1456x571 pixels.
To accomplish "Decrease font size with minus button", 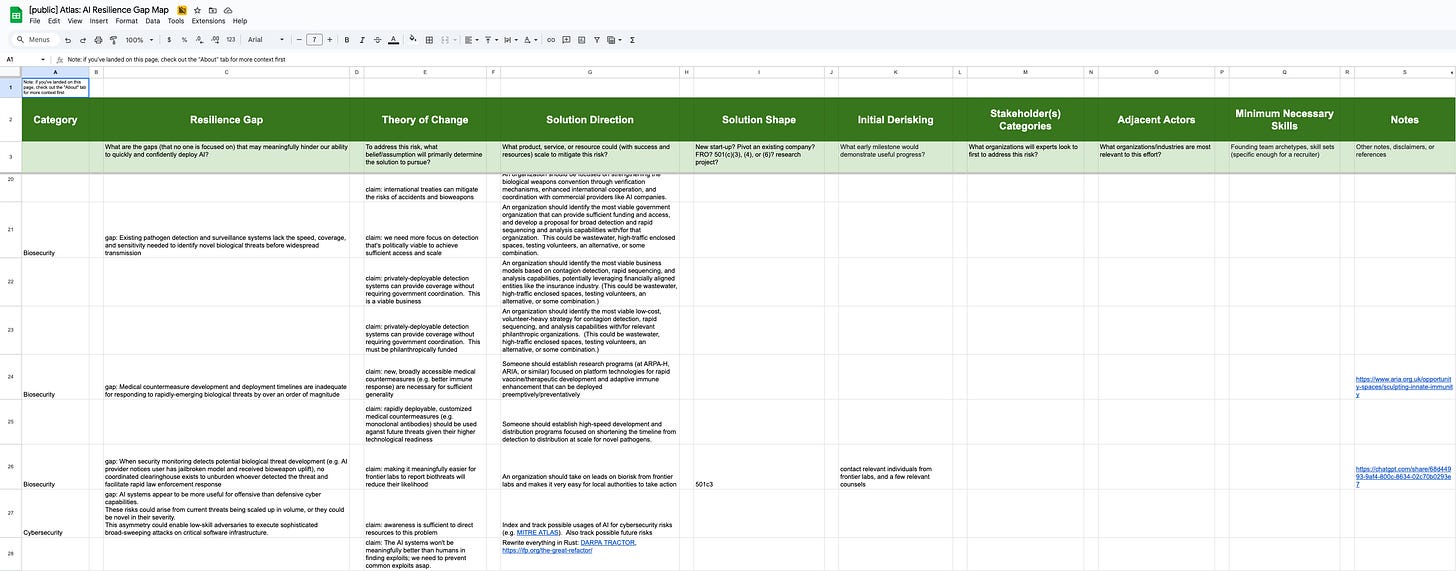I will coord(299,40).
